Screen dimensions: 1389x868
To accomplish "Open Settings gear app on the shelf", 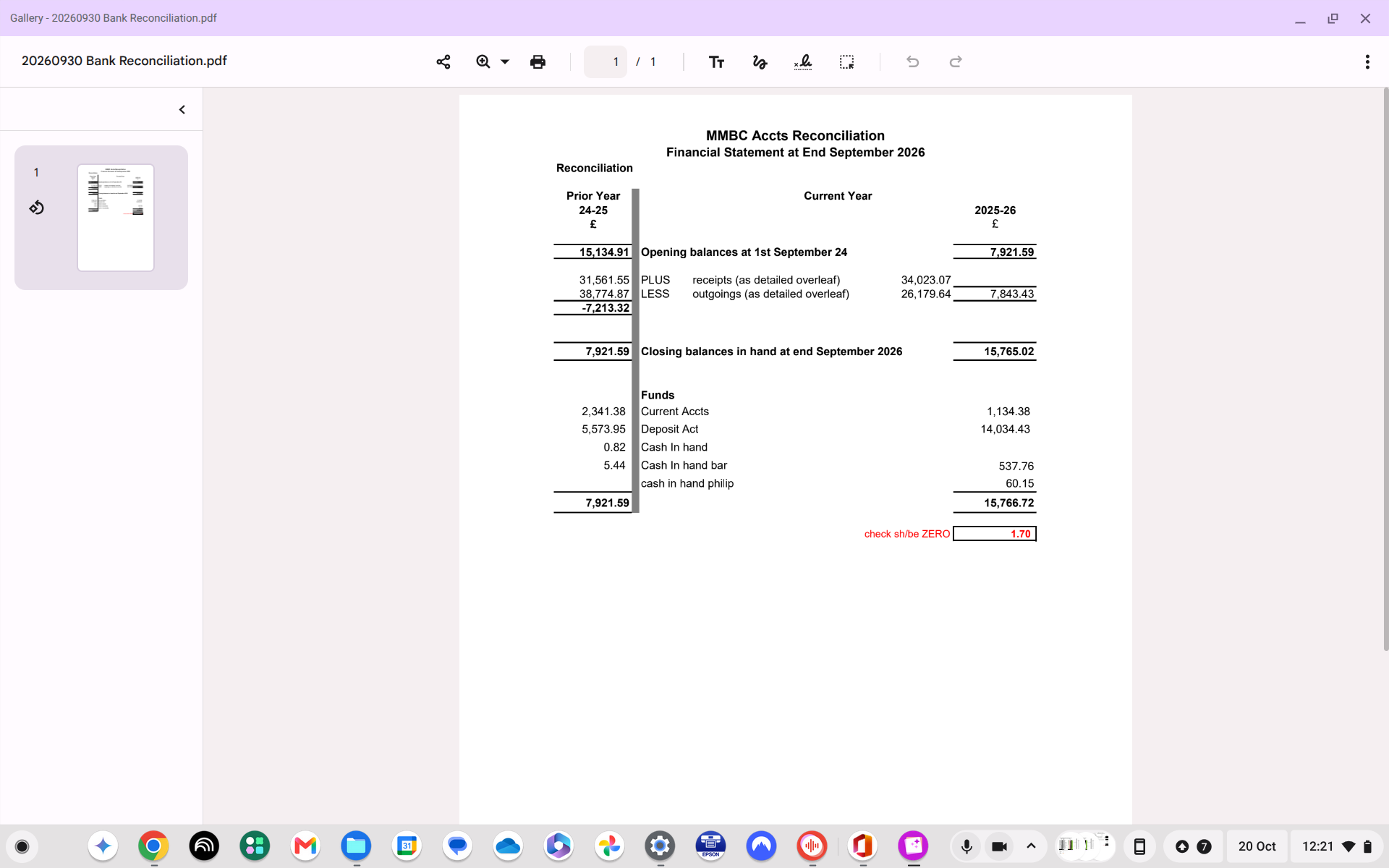I will (x=660, y=846).
